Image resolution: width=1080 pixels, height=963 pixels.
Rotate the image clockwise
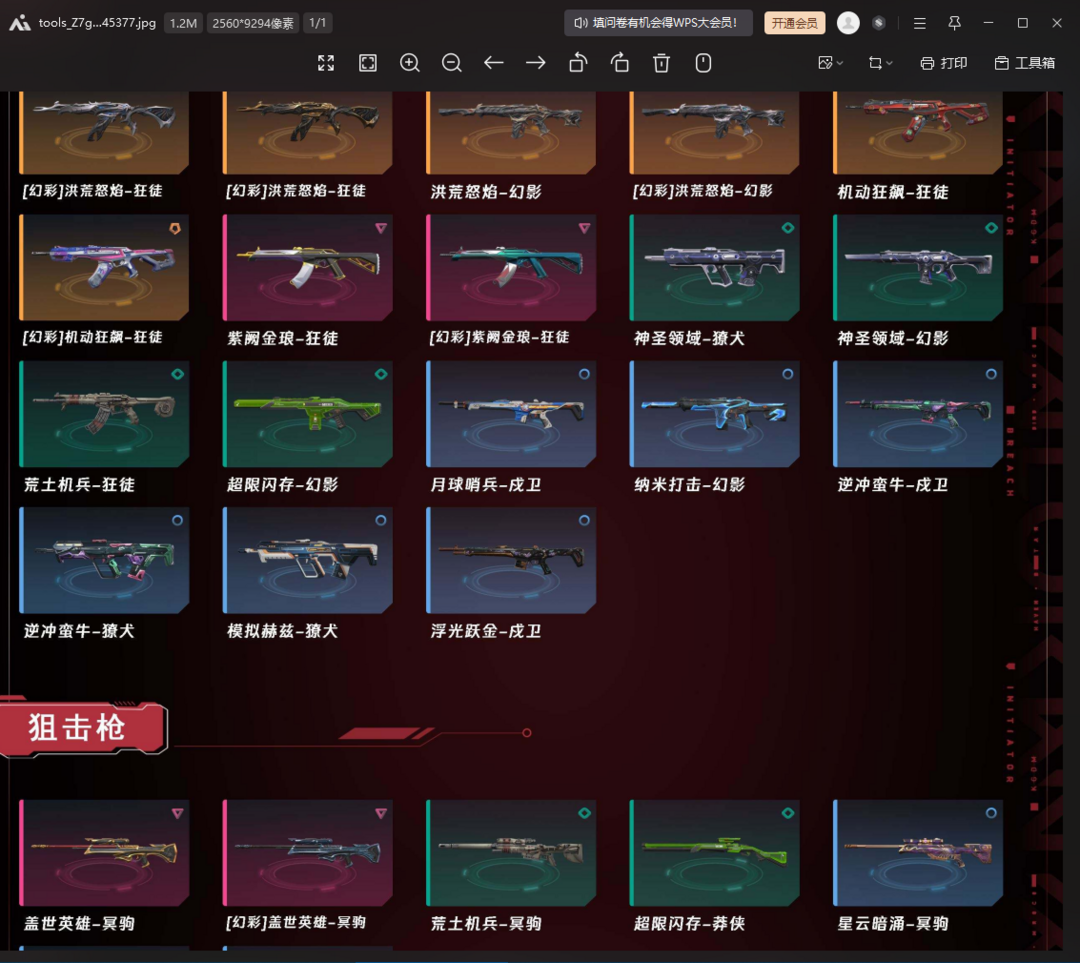click(620, 63)
